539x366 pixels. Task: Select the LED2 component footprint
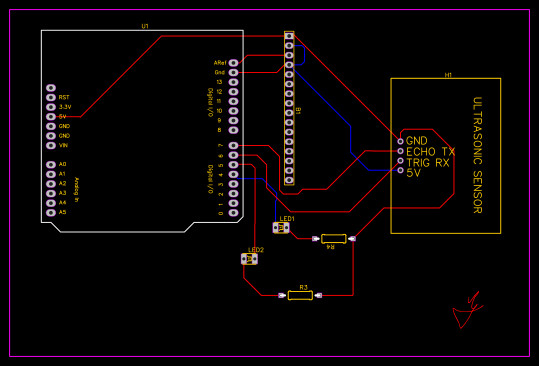[249, 259]
